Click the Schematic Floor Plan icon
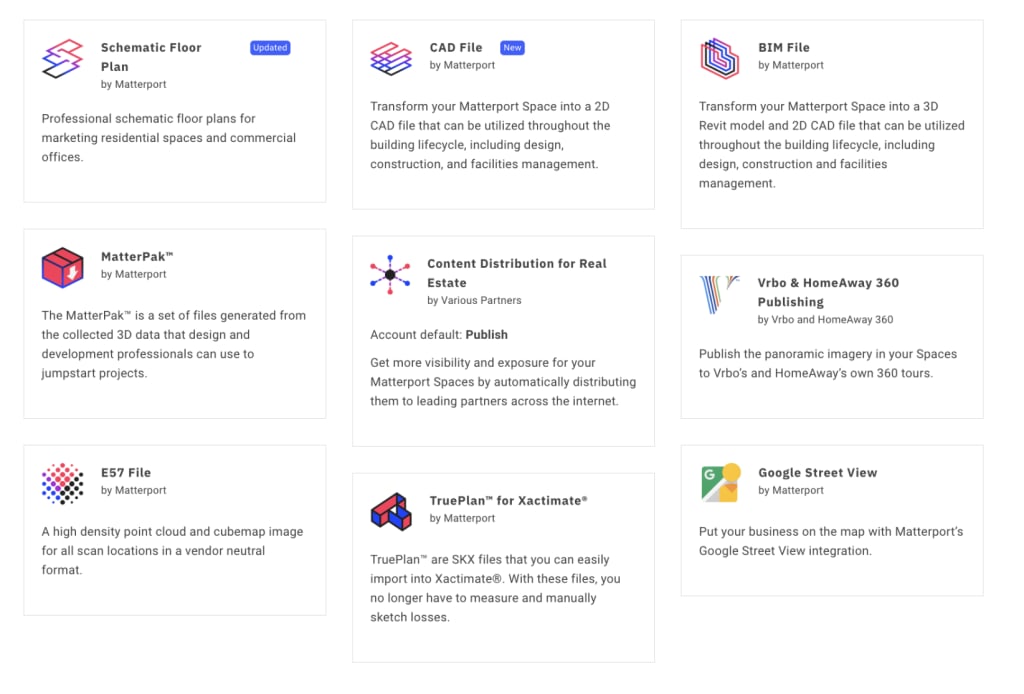 pyautogui.click(x=62, y=58)
